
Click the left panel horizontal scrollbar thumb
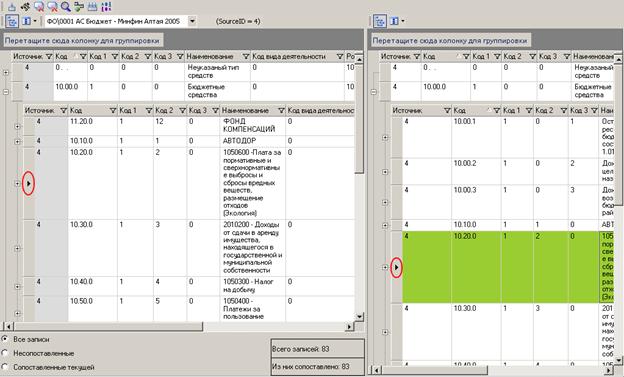pos(108,327)
